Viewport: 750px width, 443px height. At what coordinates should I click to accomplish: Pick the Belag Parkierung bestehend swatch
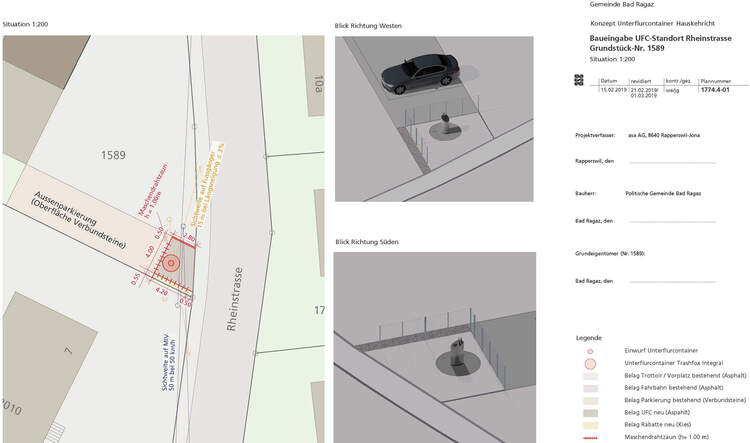[591, 399]
